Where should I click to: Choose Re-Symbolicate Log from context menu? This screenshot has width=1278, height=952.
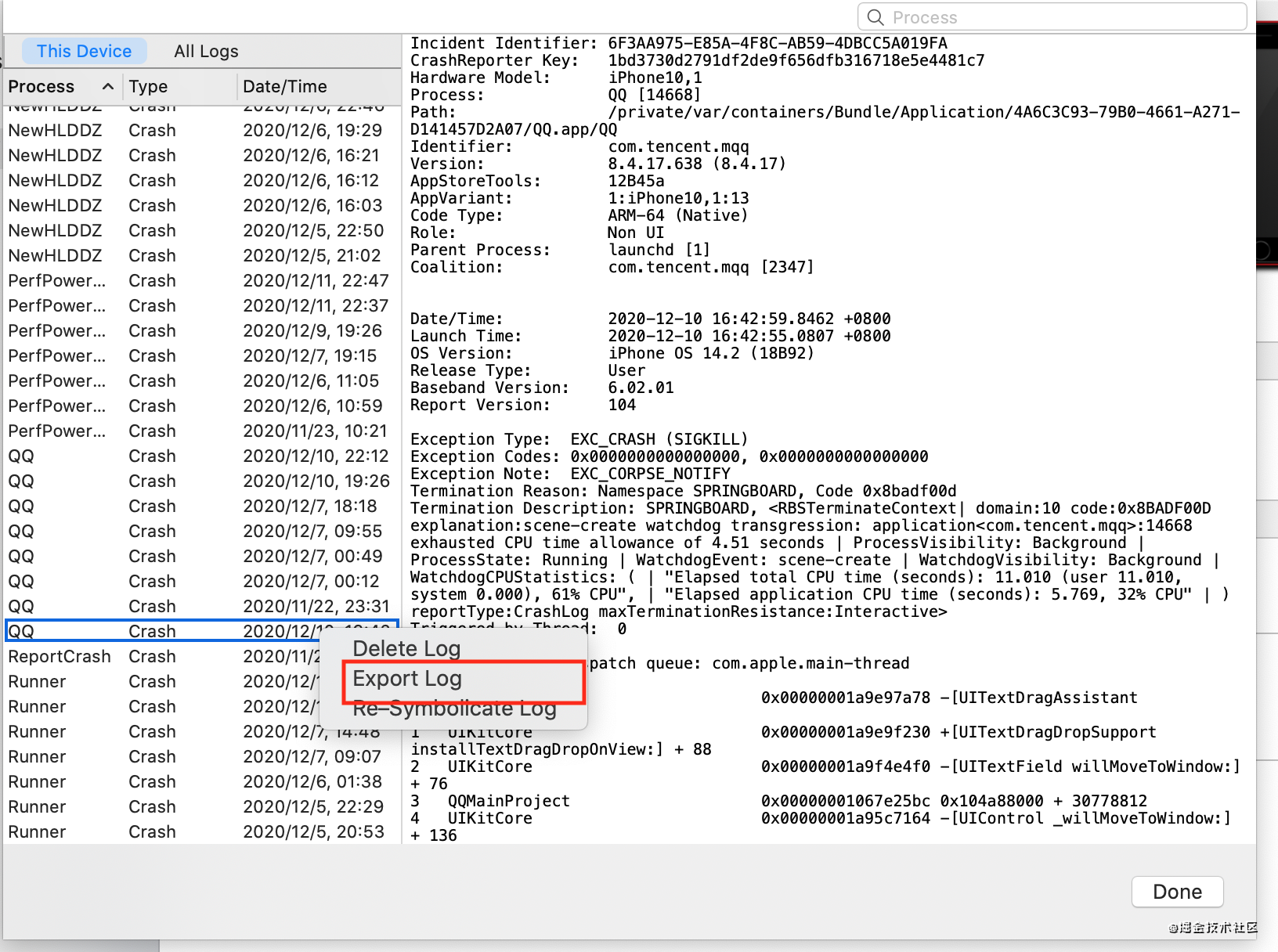coord(454,709)
